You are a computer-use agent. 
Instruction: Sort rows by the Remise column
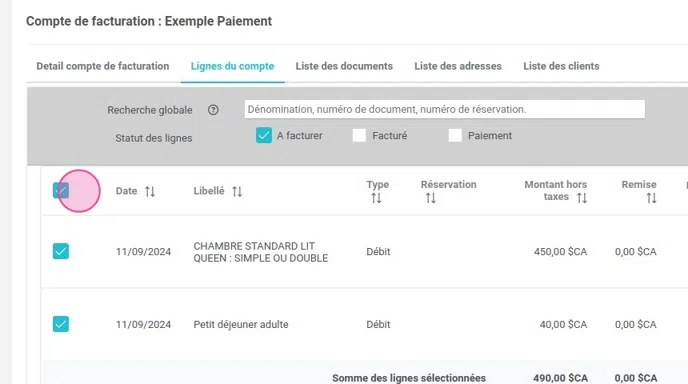tap(652, 198)
